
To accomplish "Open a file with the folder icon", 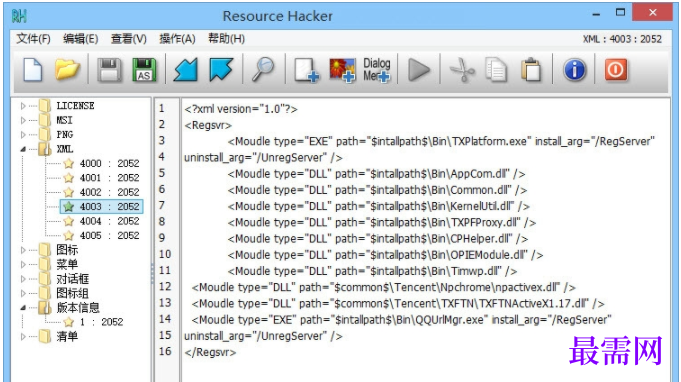I will coord(67,69).
